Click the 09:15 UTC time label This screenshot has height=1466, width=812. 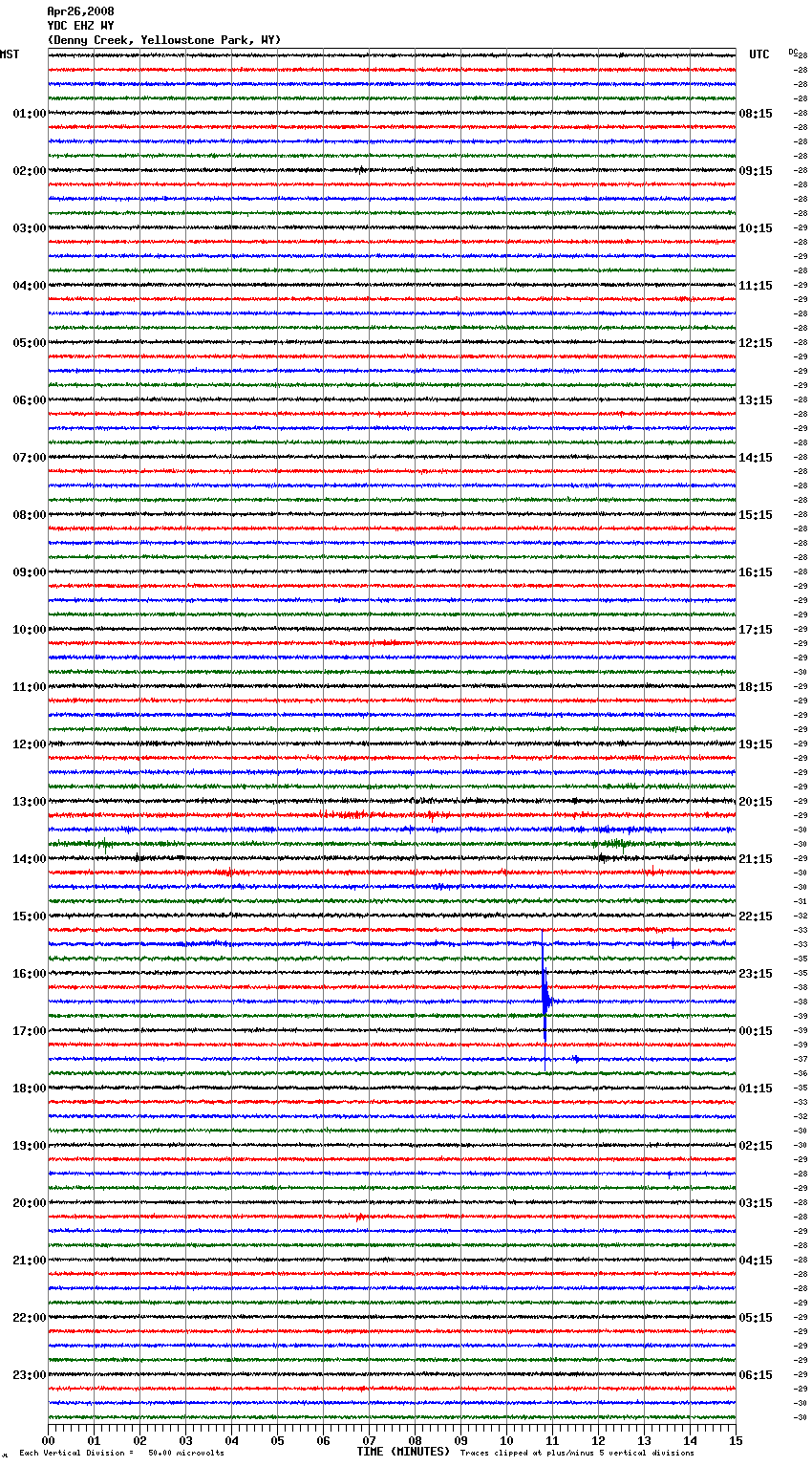click(756, 171)
